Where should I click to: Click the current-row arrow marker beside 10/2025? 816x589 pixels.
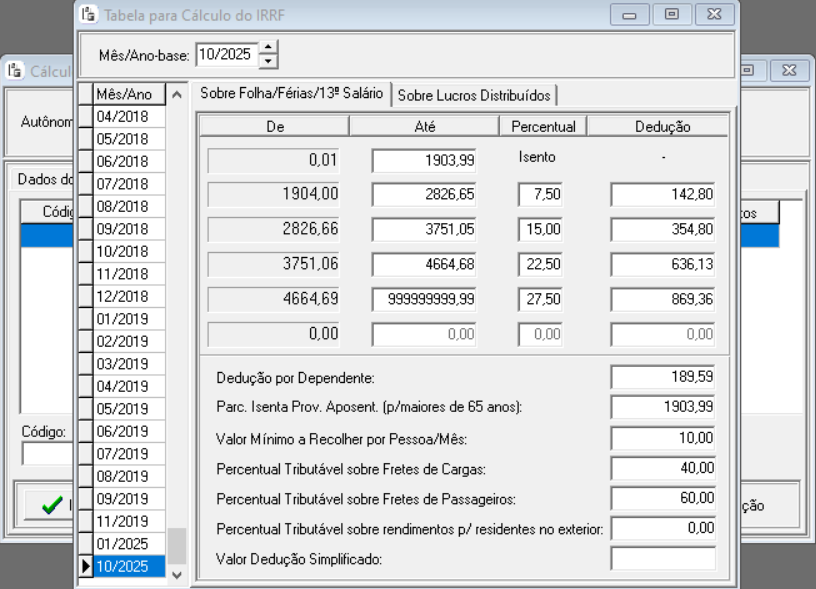coord(85,567)
